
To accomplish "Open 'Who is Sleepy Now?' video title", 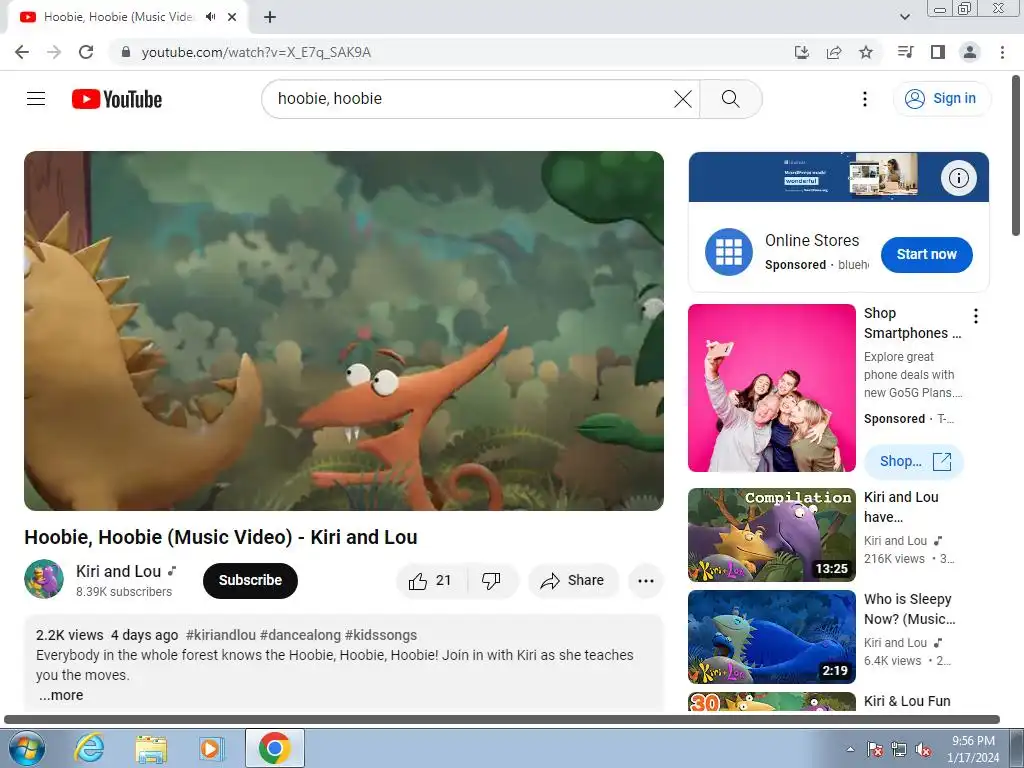I will coord(909,609).
